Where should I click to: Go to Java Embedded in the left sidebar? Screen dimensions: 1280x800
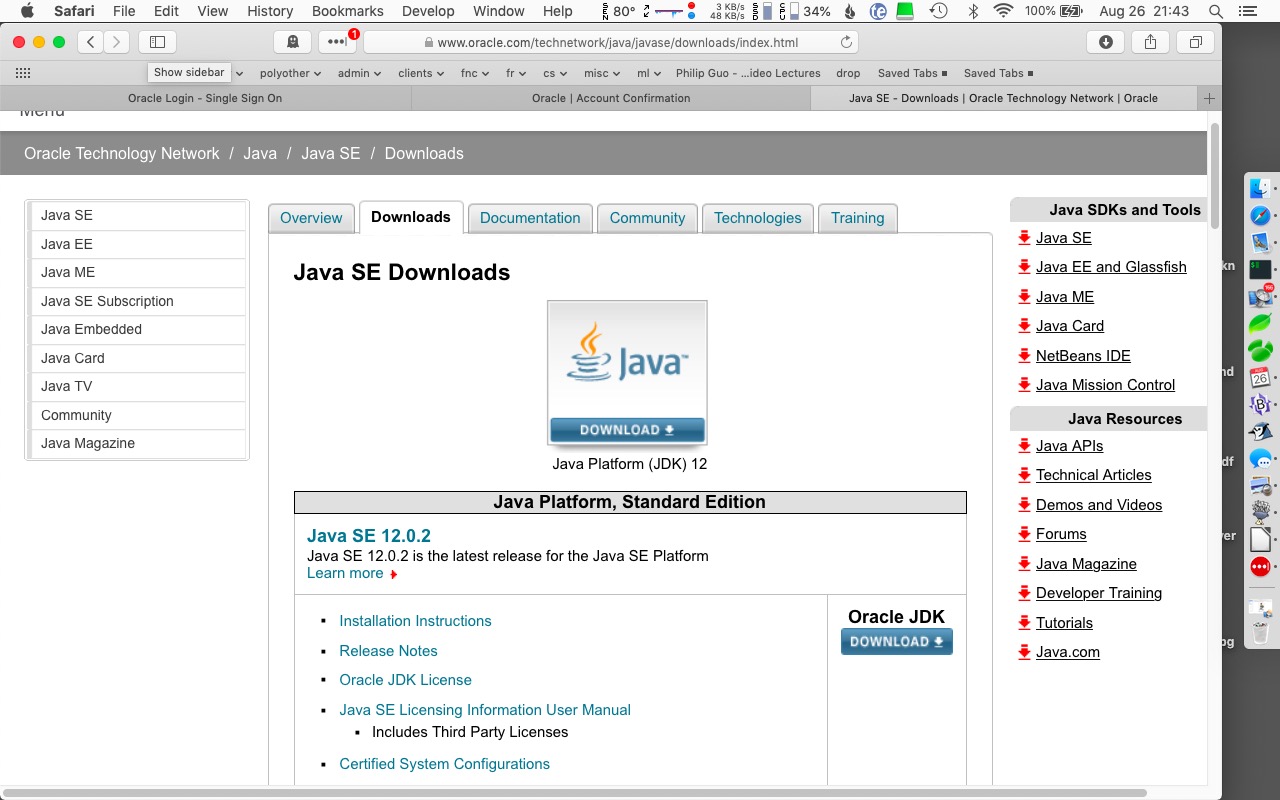click(x=137, y=329)
